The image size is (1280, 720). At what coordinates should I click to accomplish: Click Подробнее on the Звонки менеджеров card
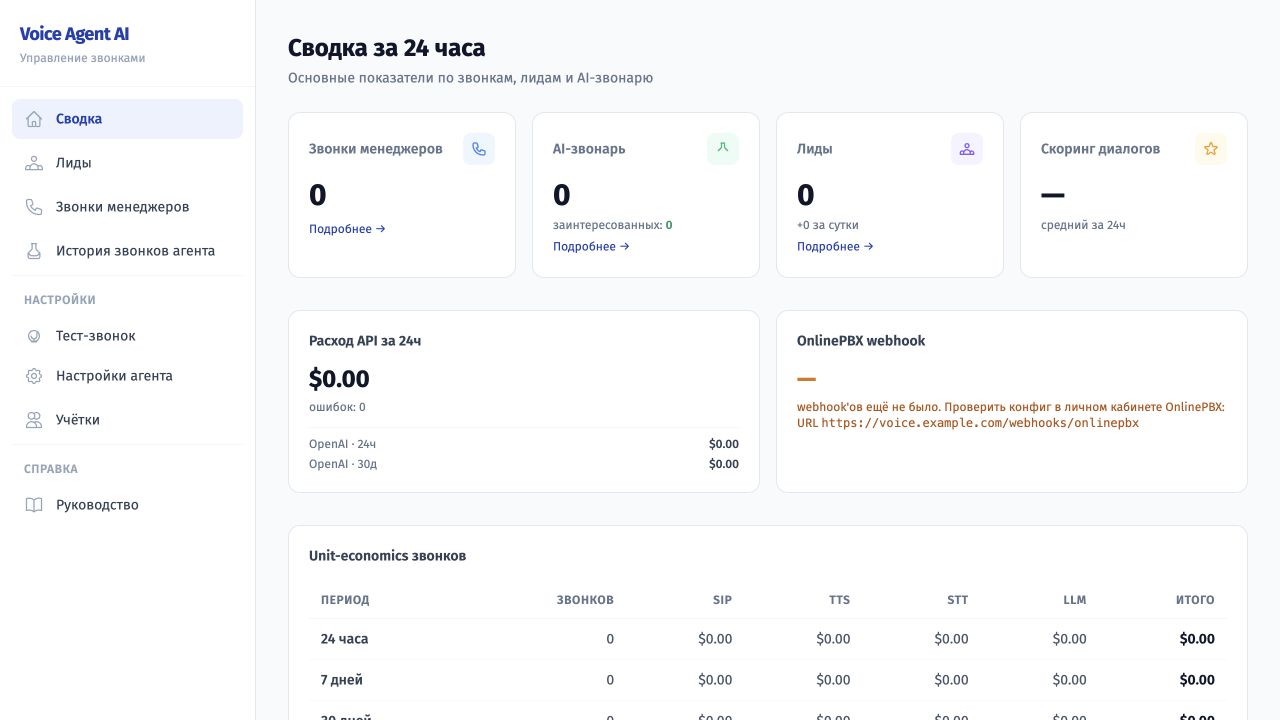[x=347, y=229]
